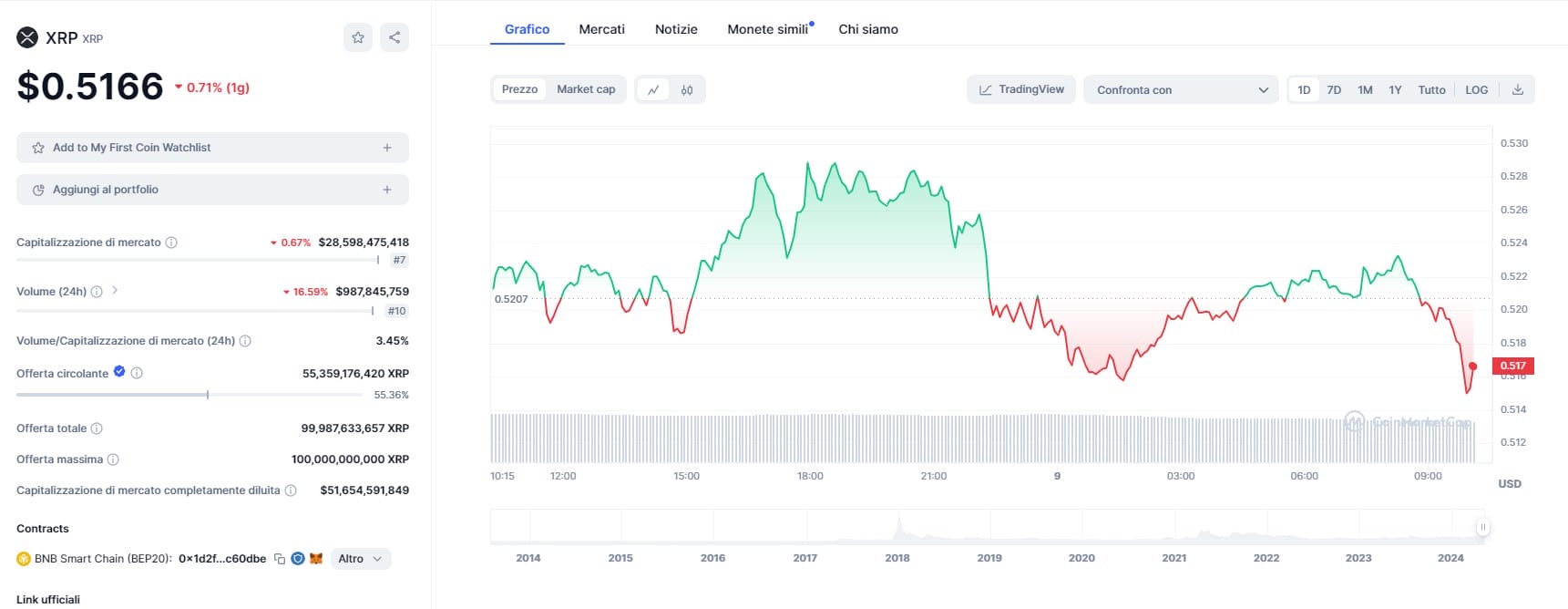This screenshot has height=609, width=1568.
Task: Switch to the line chart icon
Action: 653,89
